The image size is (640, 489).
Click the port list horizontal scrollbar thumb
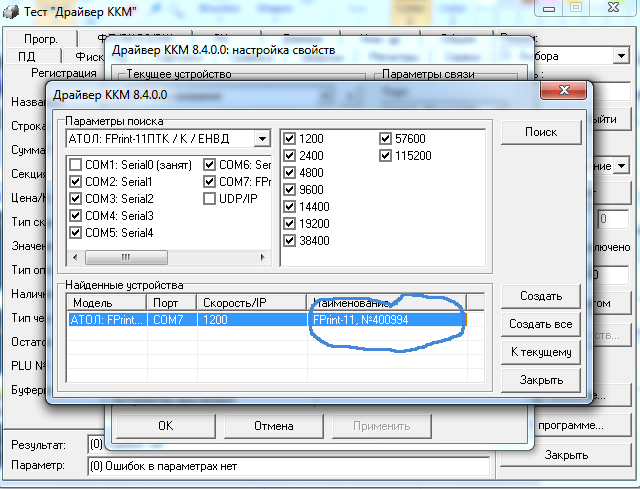click(126, 257)
